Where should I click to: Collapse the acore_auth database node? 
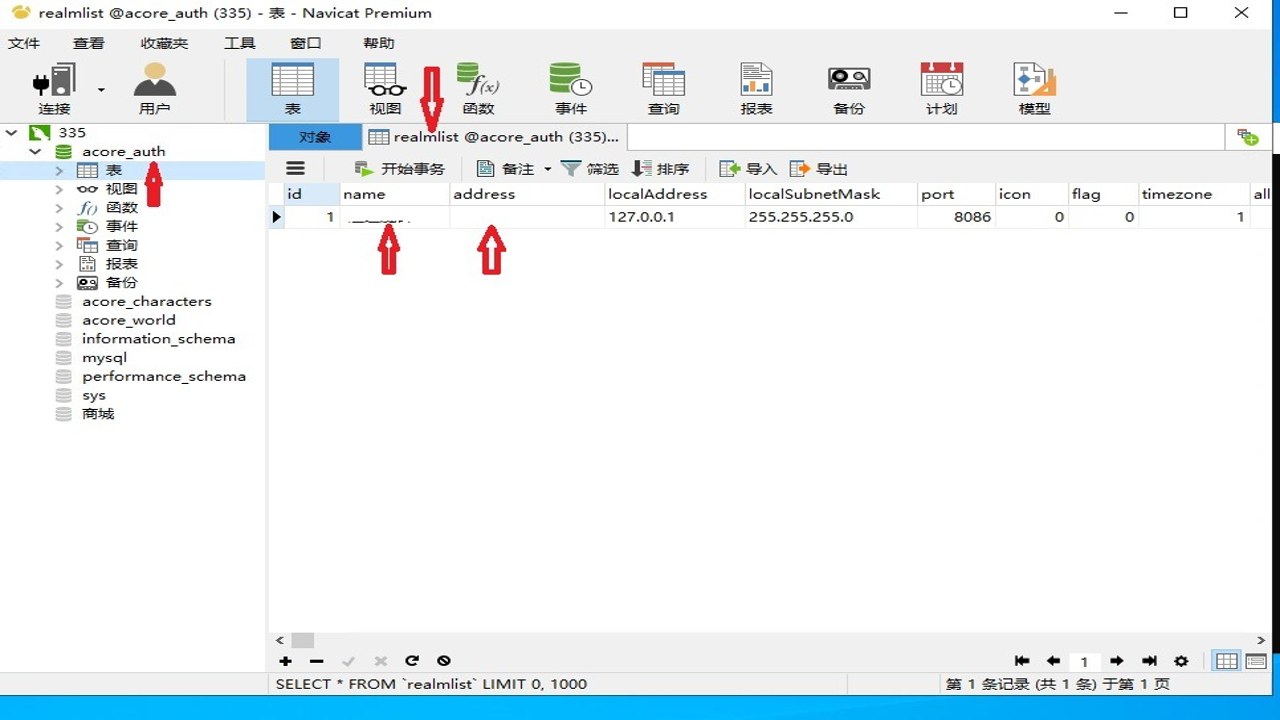36,151
